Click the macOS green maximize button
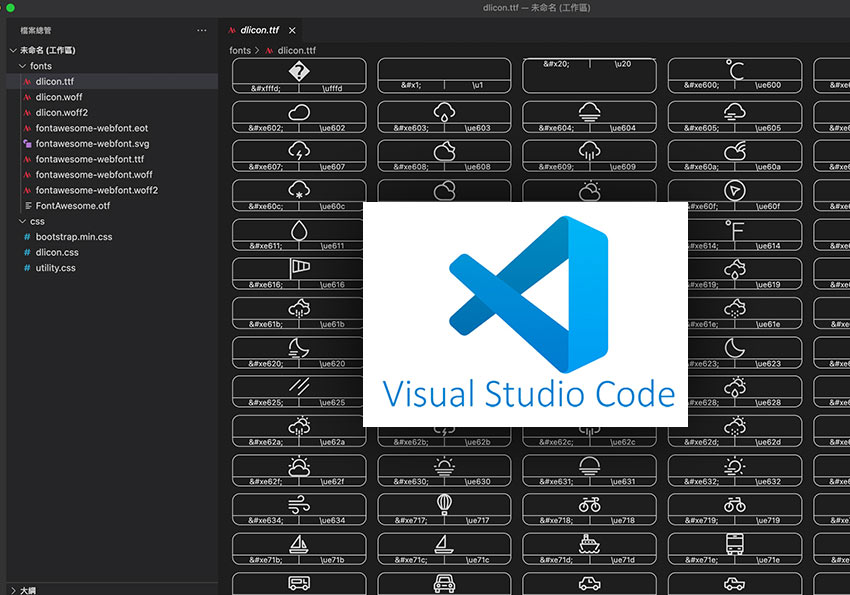The image size is (850, 595). 10,8
